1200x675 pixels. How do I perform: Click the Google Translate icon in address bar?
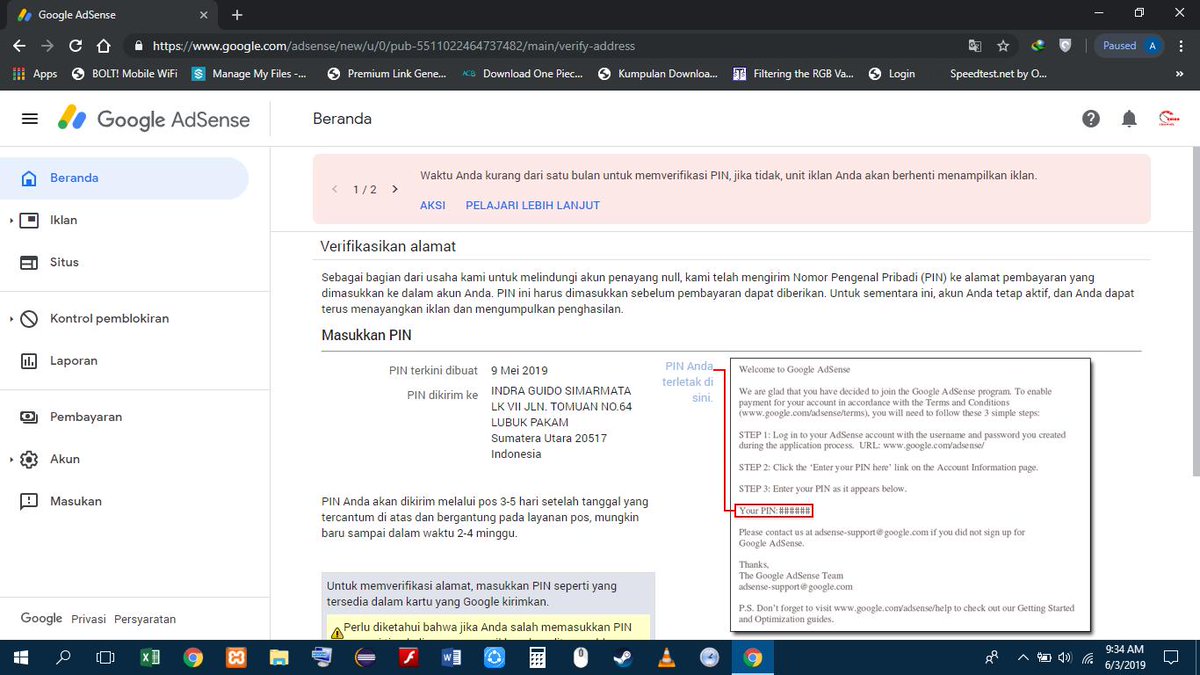[x=975, y=46]
